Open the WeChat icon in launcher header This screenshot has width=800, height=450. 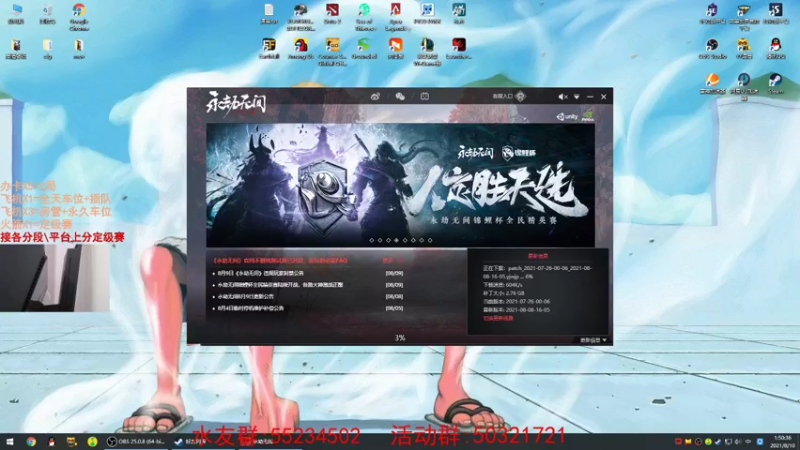[x=400, y=96]
